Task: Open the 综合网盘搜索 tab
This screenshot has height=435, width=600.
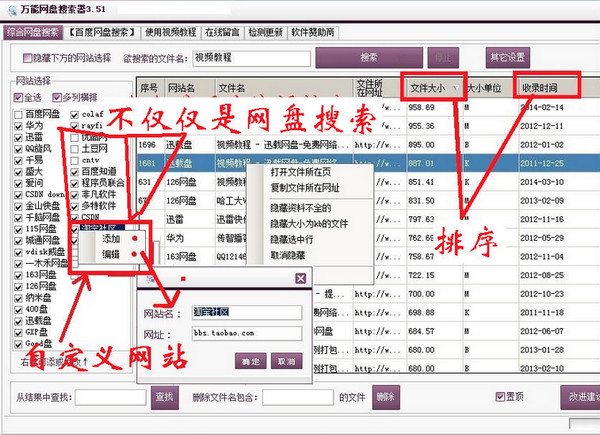Action: (33, 33)
